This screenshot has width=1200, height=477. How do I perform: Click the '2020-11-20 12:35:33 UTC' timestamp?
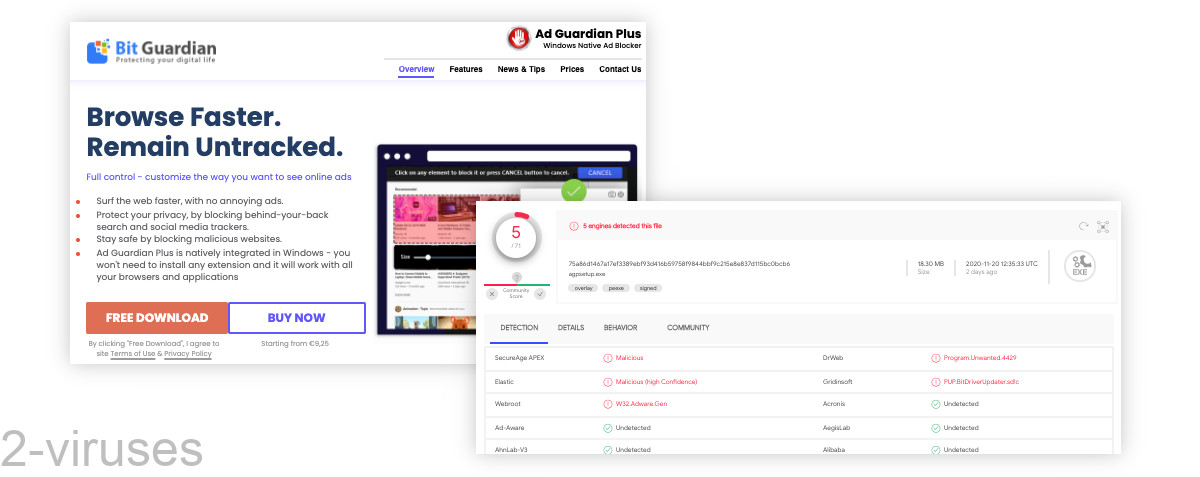tap(1001, 264)
